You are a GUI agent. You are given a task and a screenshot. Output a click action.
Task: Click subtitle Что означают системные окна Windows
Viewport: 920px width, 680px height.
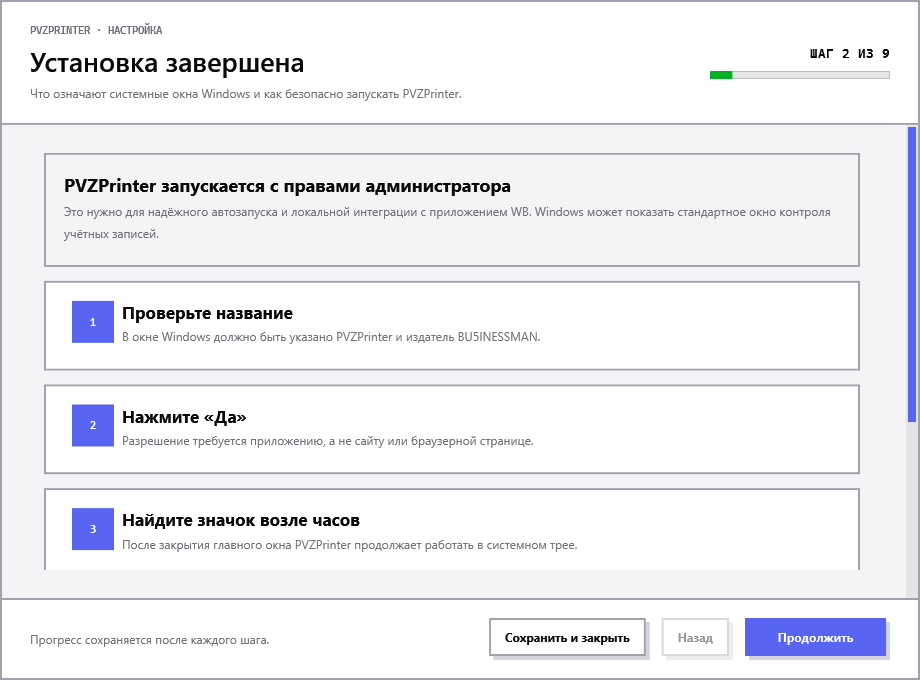tap(246, 94)
